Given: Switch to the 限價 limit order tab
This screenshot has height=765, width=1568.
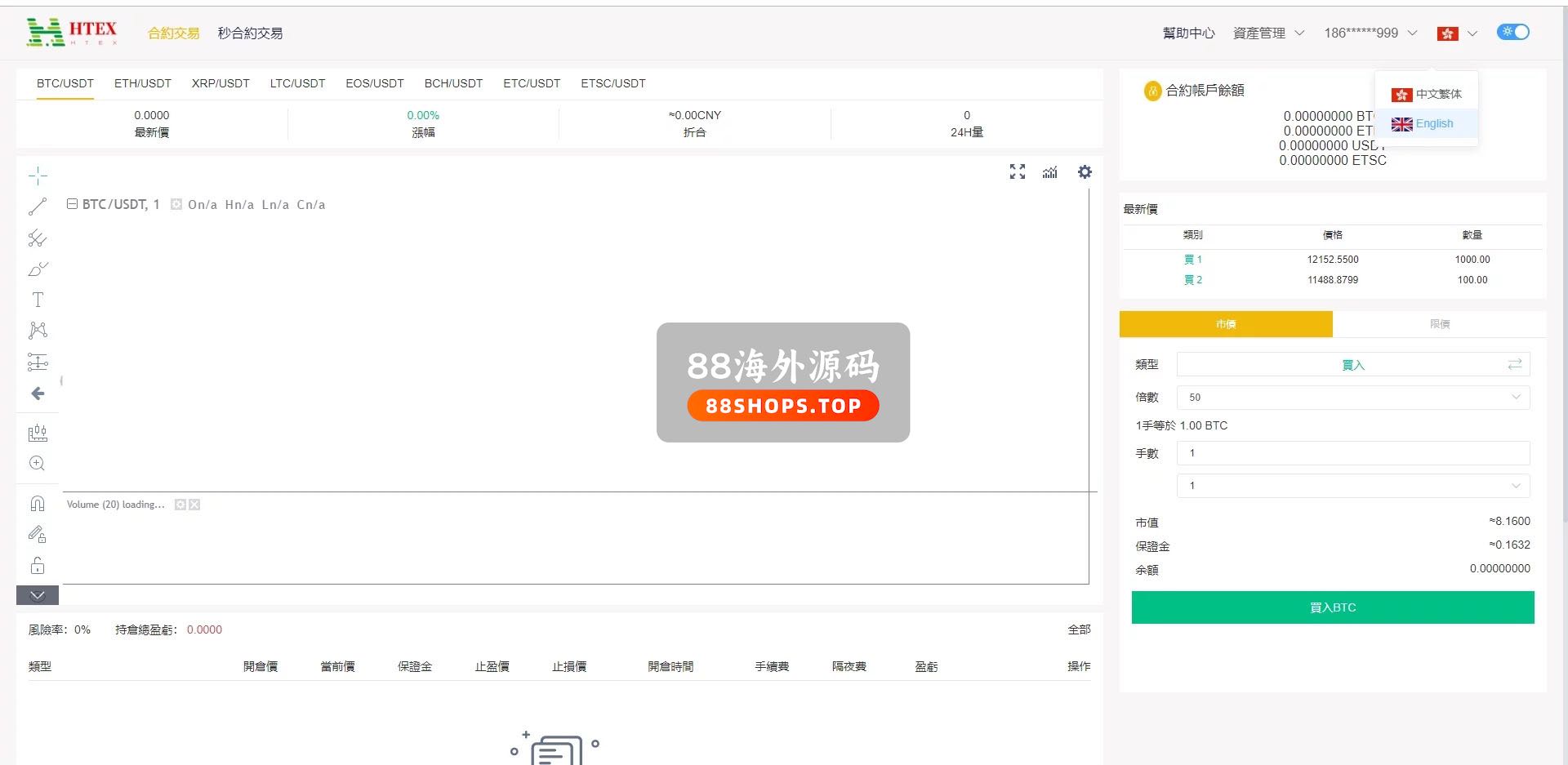Looking at the screenshot, I should [1439, 324].
